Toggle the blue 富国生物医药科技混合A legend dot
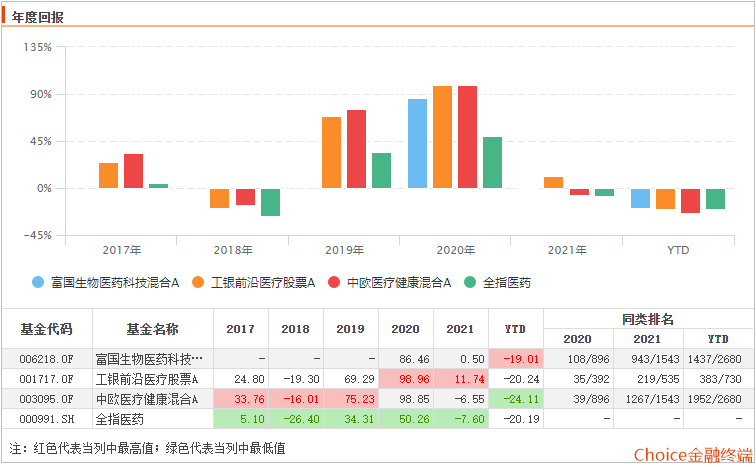Viewport: 756px width, 467px height. (x=38, y=282)
